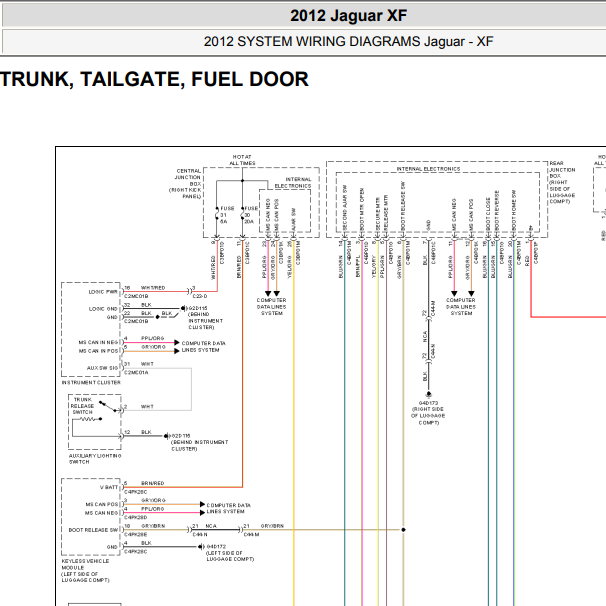Click the 'BOOT HOME SW' vertical label
The height and width of the screenshot is (606, 606).
pos(514,210)
